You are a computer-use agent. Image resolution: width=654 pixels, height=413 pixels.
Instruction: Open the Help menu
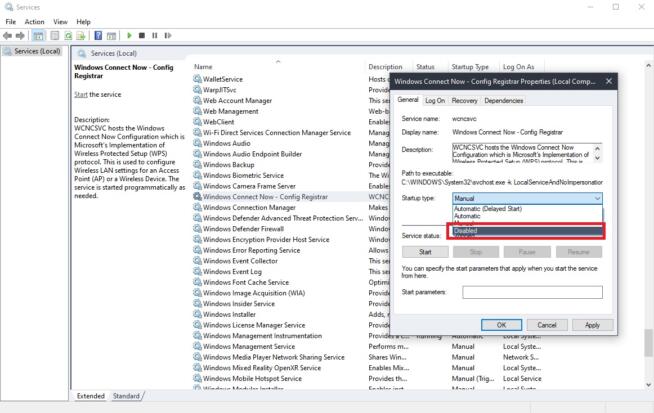[x=83, y=22]
